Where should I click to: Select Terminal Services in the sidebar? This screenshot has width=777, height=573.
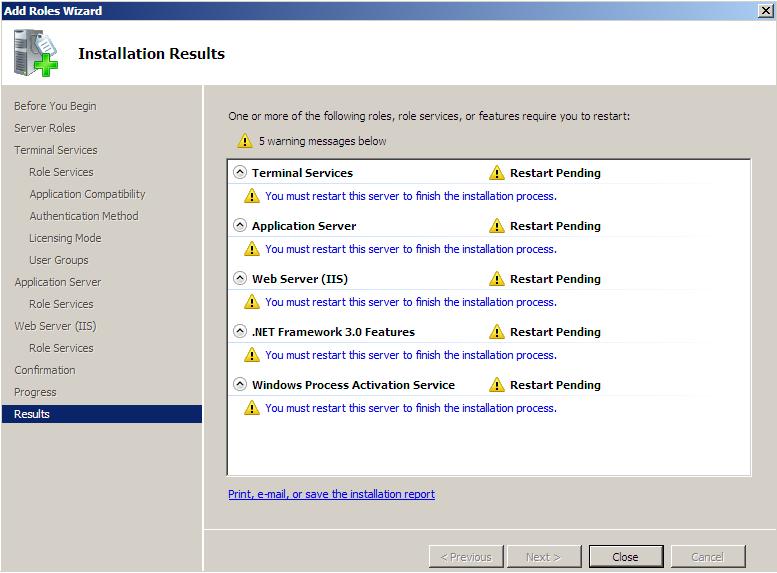coord(56,150)
